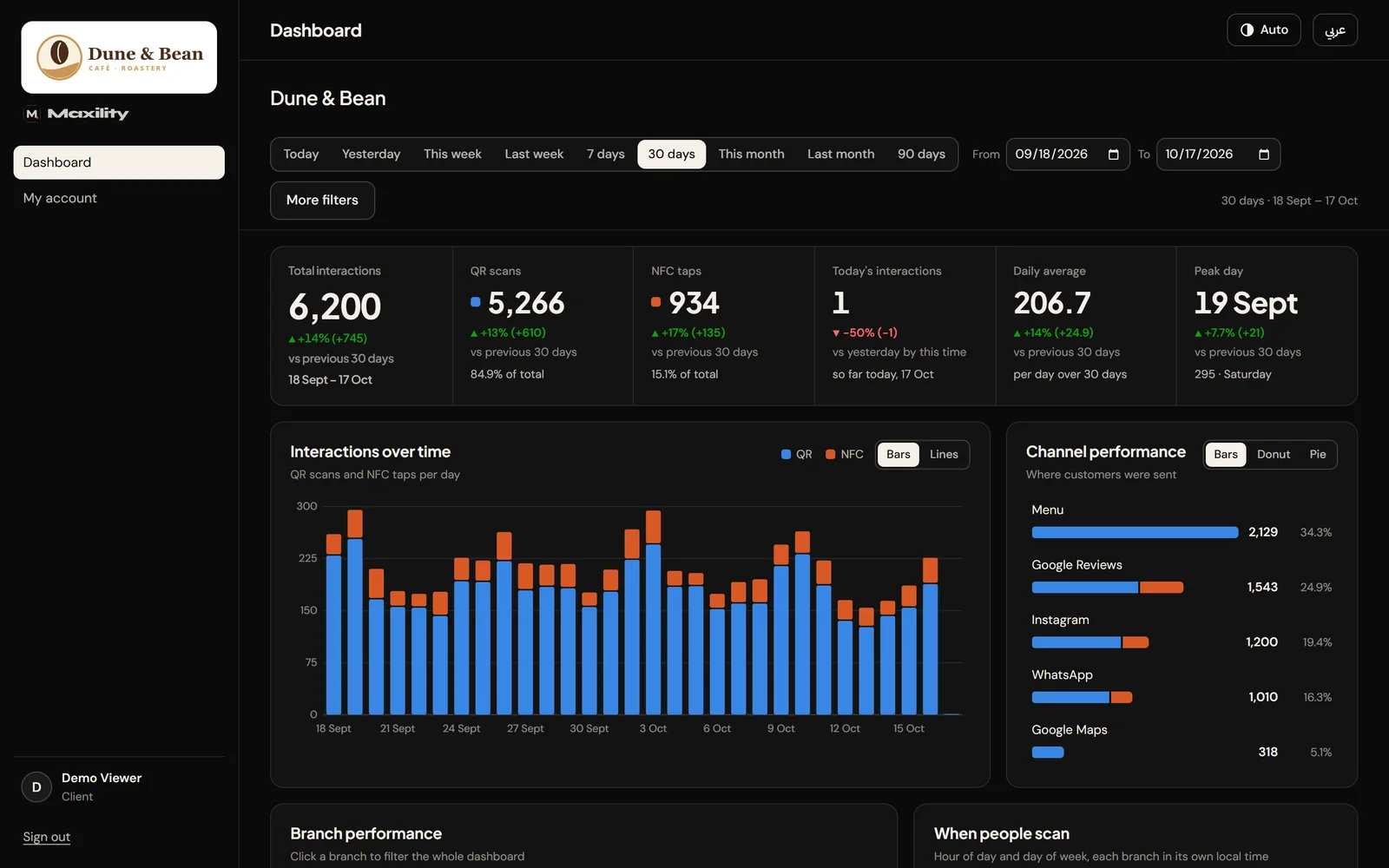This screenshot has width=1389, height=868.
Task: Click the Demo Viewer user name
Action: click(x=102, y=778)
